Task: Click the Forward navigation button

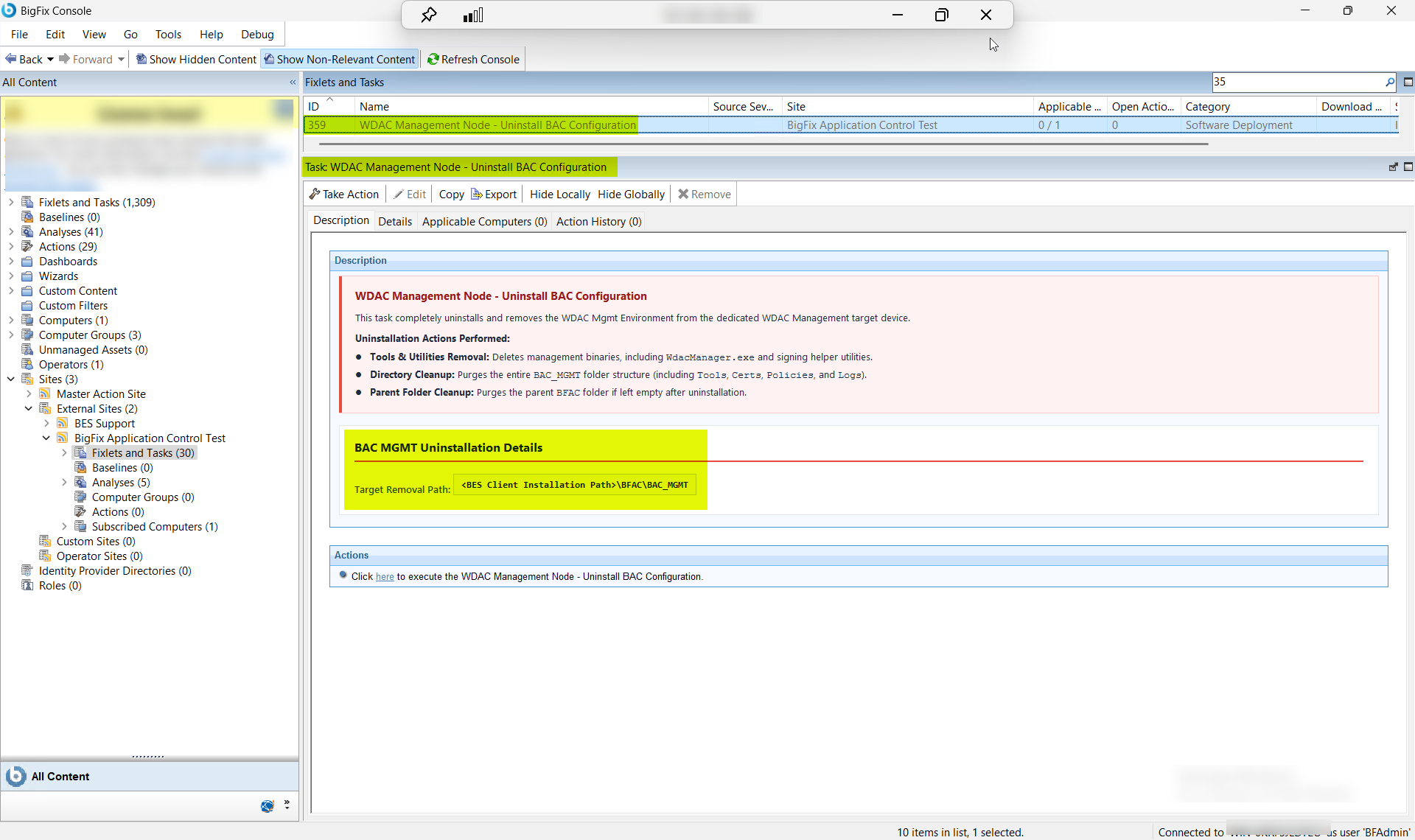Action: coord(85,59)
